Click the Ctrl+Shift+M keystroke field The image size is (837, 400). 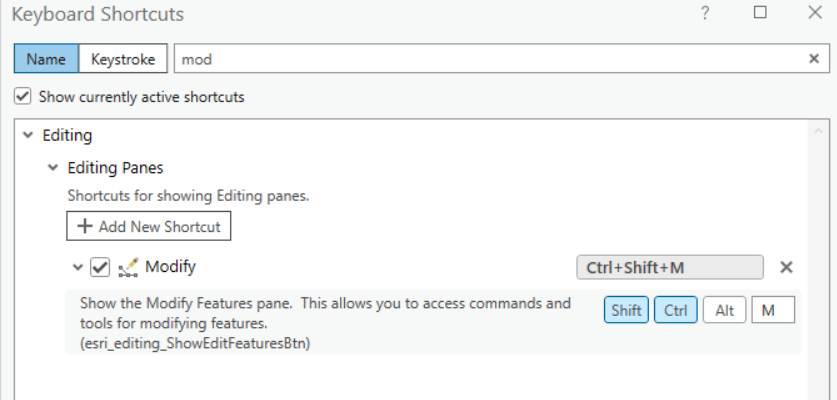coord(670,267)
